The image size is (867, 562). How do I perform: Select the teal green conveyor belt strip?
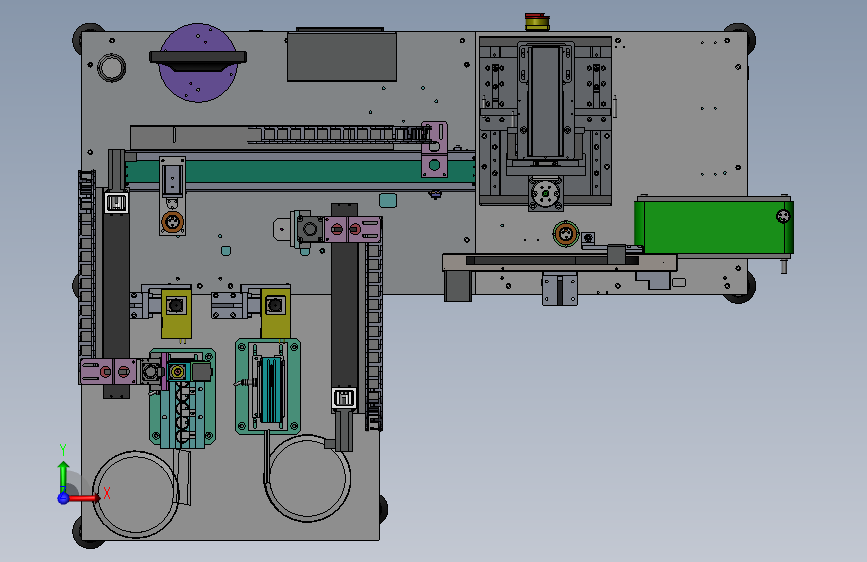click(x=300, y=171)
